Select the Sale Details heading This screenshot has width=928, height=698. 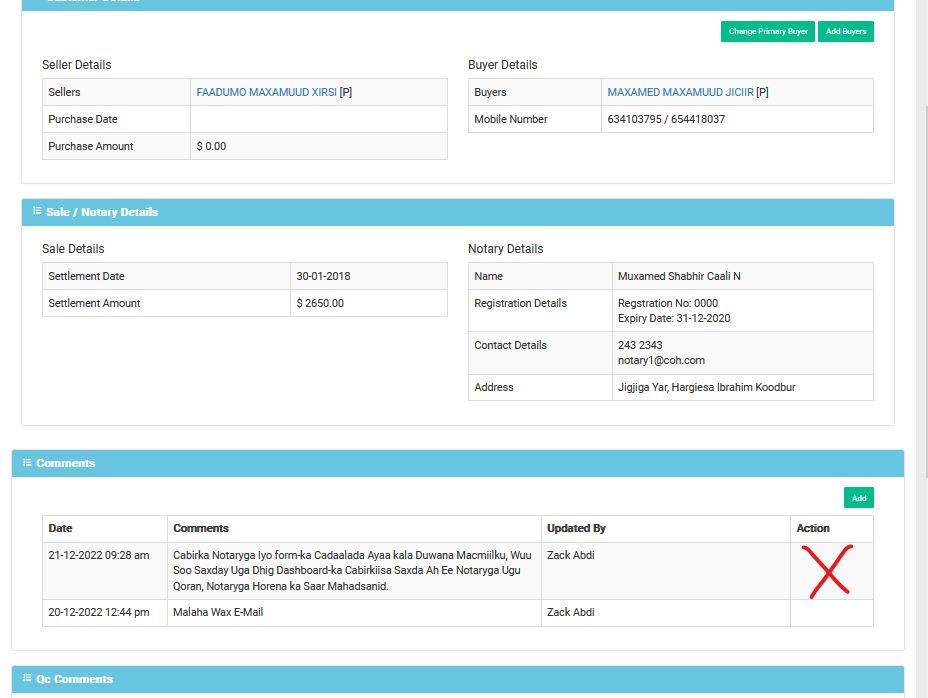[x=73, y=249]
